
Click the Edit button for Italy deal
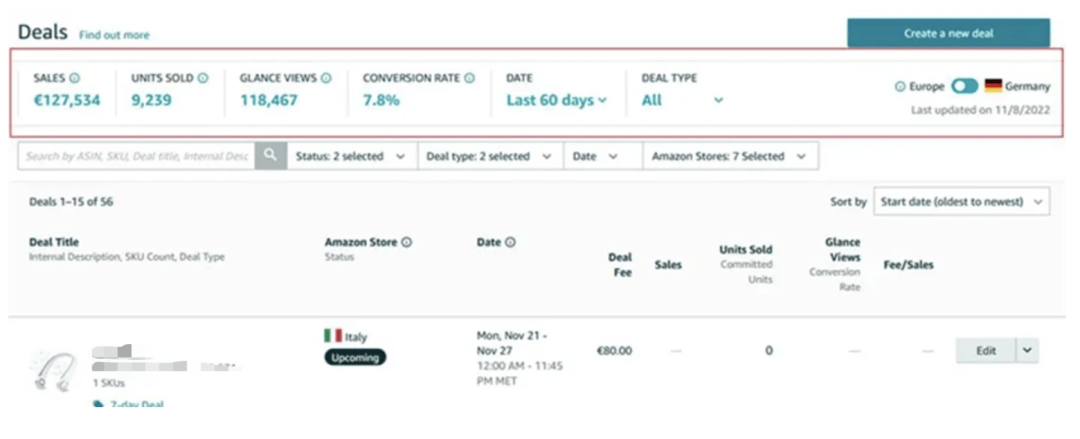tap(985, 351)
